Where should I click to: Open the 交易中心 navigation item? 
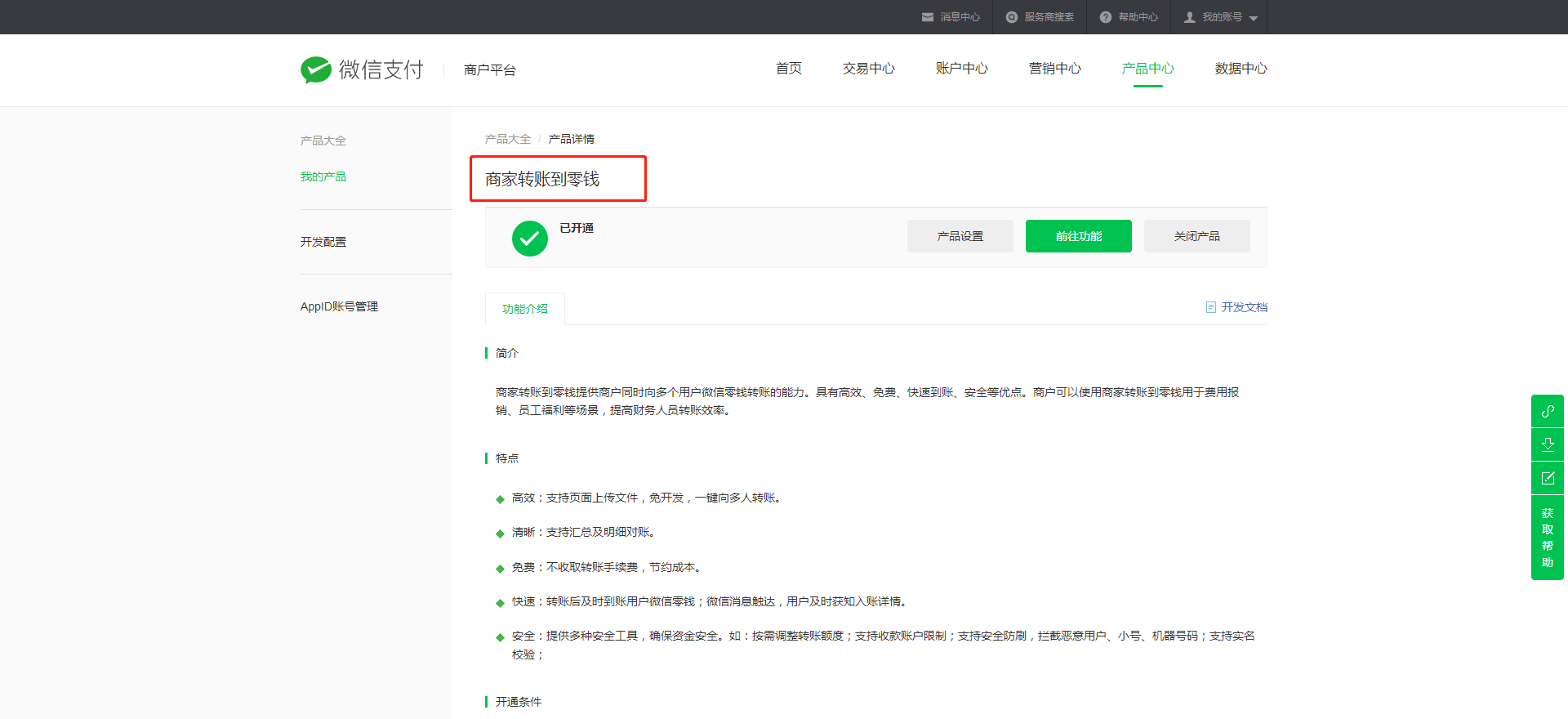point(869,69)
